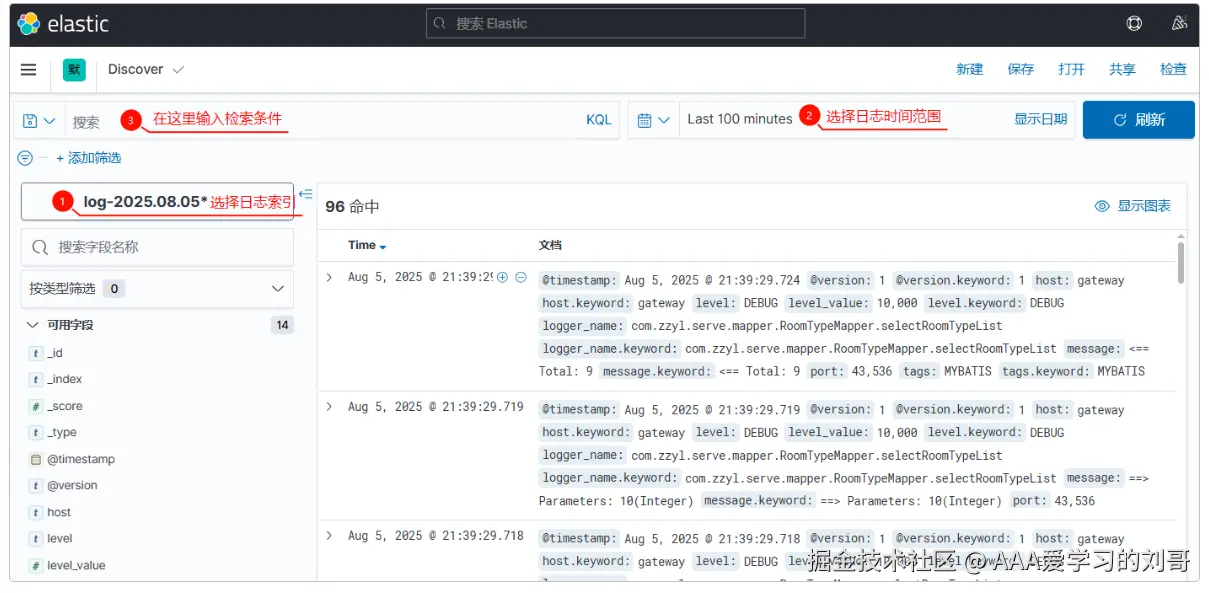Open the hamburger navigation menu
The width and height of the screenshot is (1209, 593).
[x=29, y=69]
